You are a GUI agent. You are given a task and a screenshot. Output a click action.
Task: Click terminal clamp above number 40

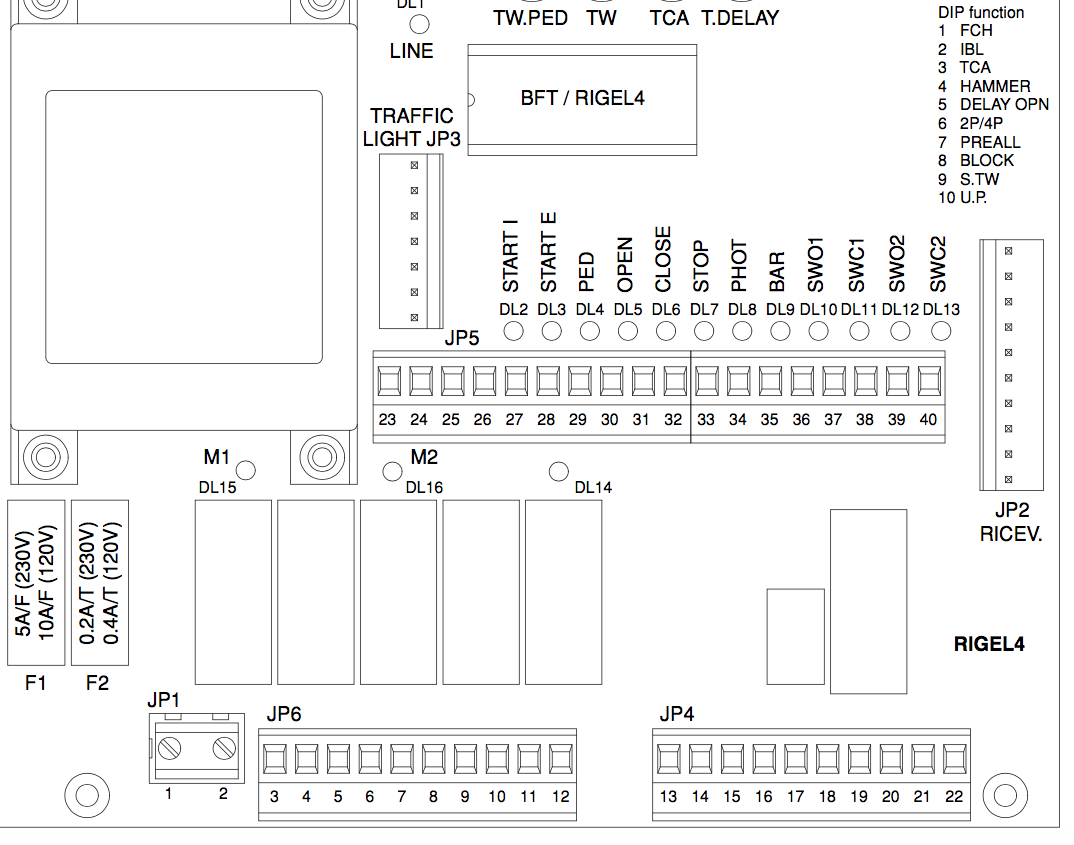point(929,381)
